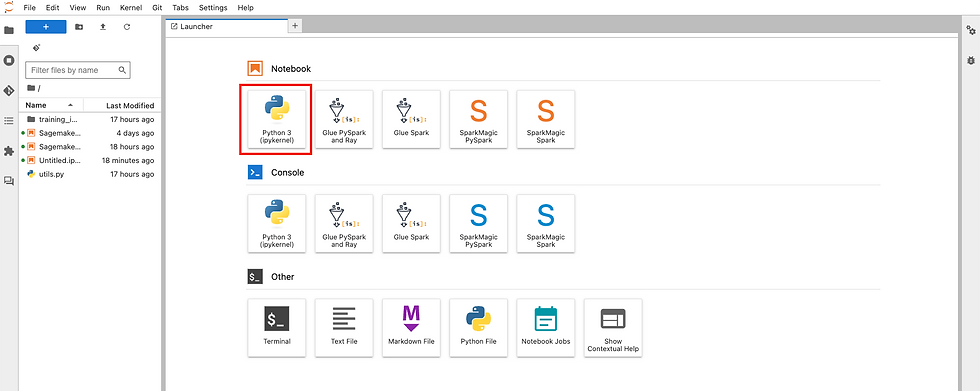Open the View menu
Screen dimensions: 980x391
78,7
